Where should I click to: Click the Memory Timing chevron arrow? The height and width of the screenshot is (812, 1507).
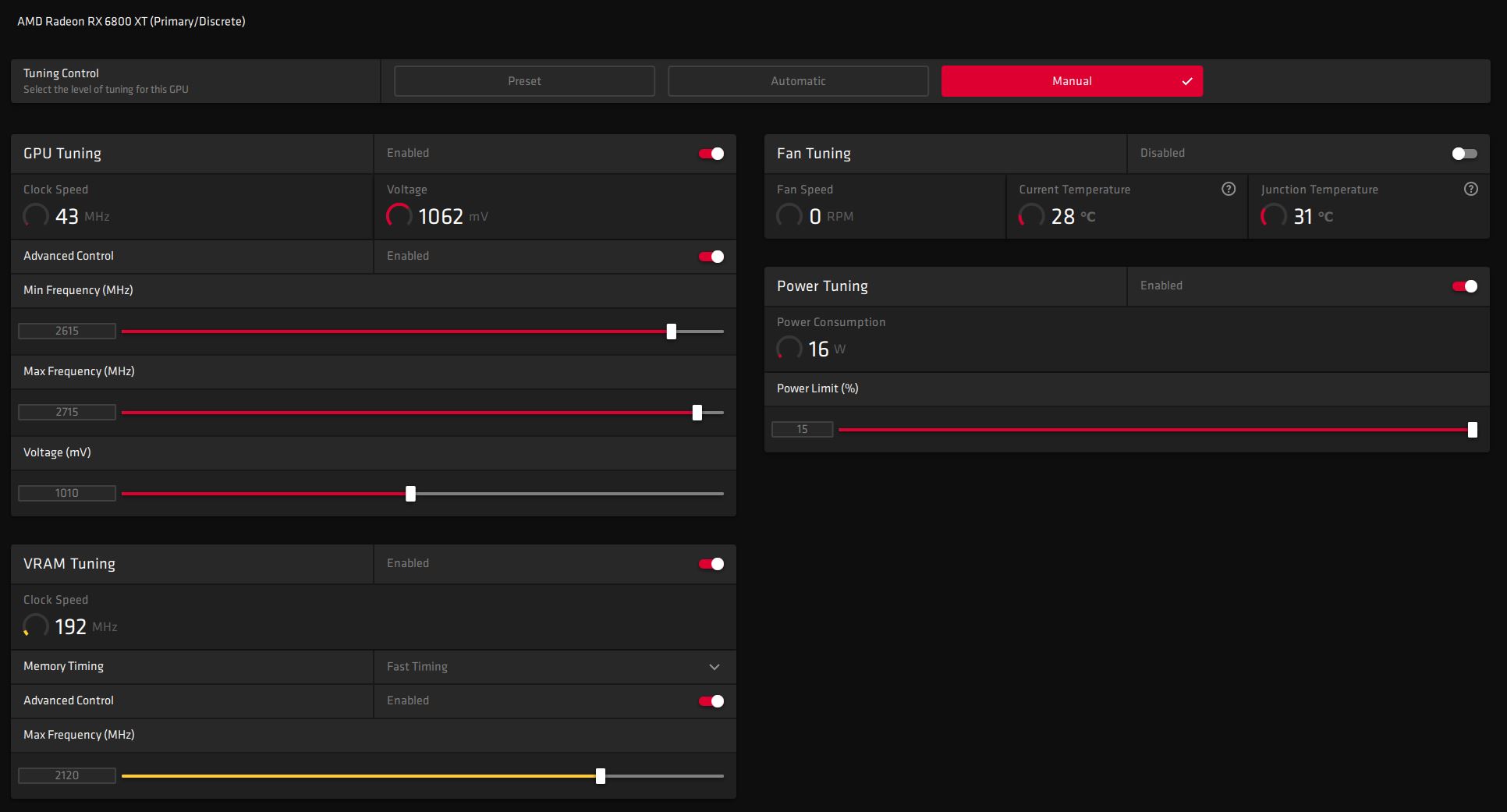pyautogui.click(x=714, y=667)
